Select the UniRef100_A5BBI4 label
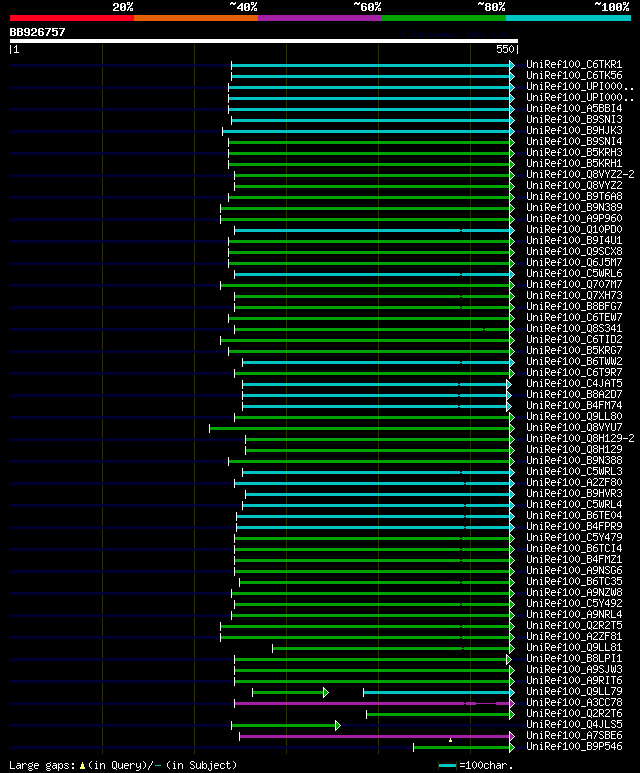 (574, 108)
